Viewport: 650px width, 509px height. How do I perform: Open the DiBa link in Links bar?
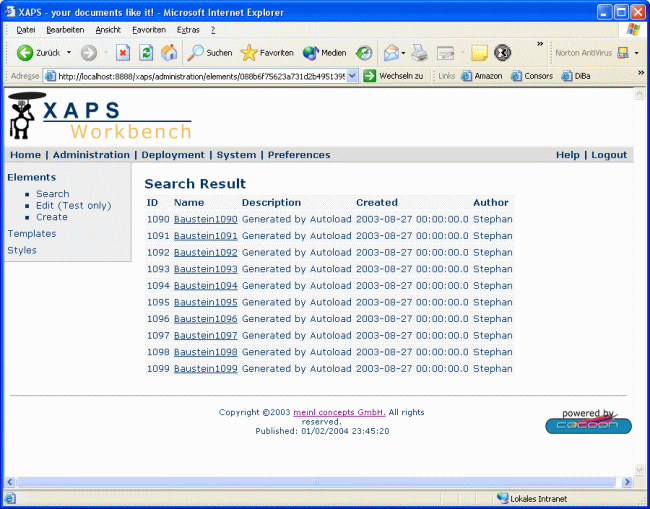pyautogui.click(x=576, y=76)
